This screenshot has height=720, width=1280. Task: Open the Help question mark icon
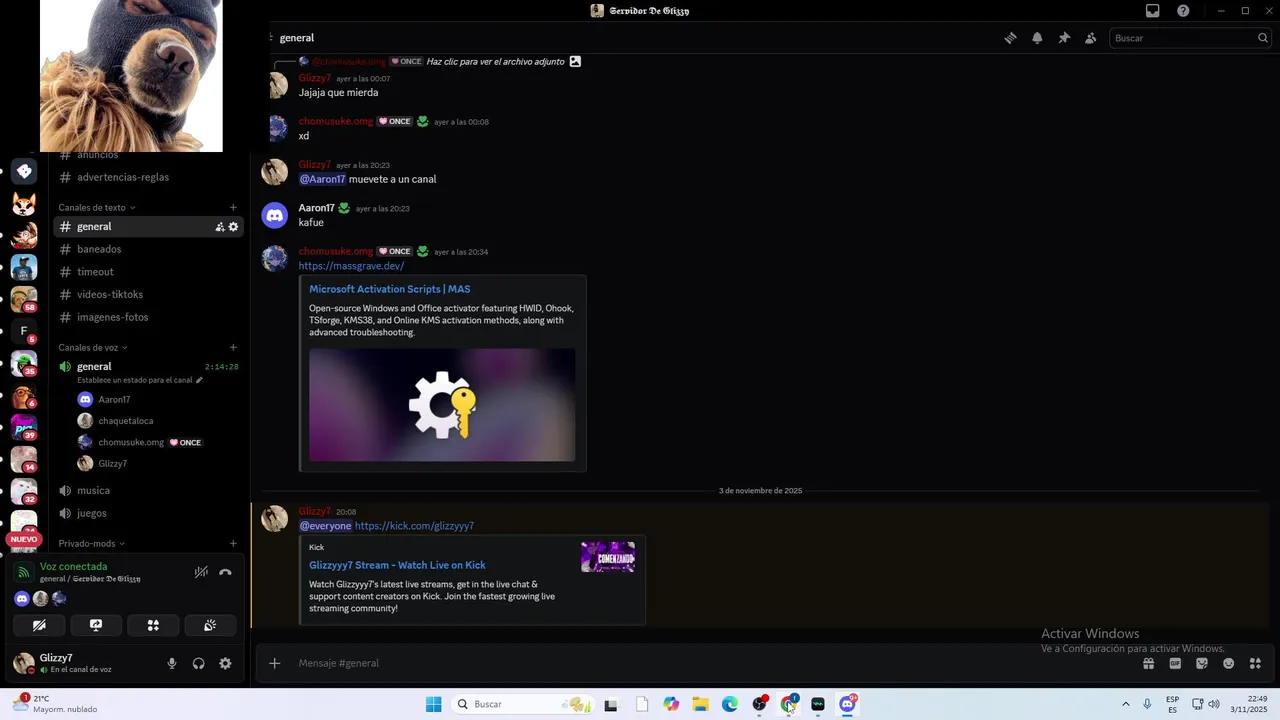[1183, 11]
